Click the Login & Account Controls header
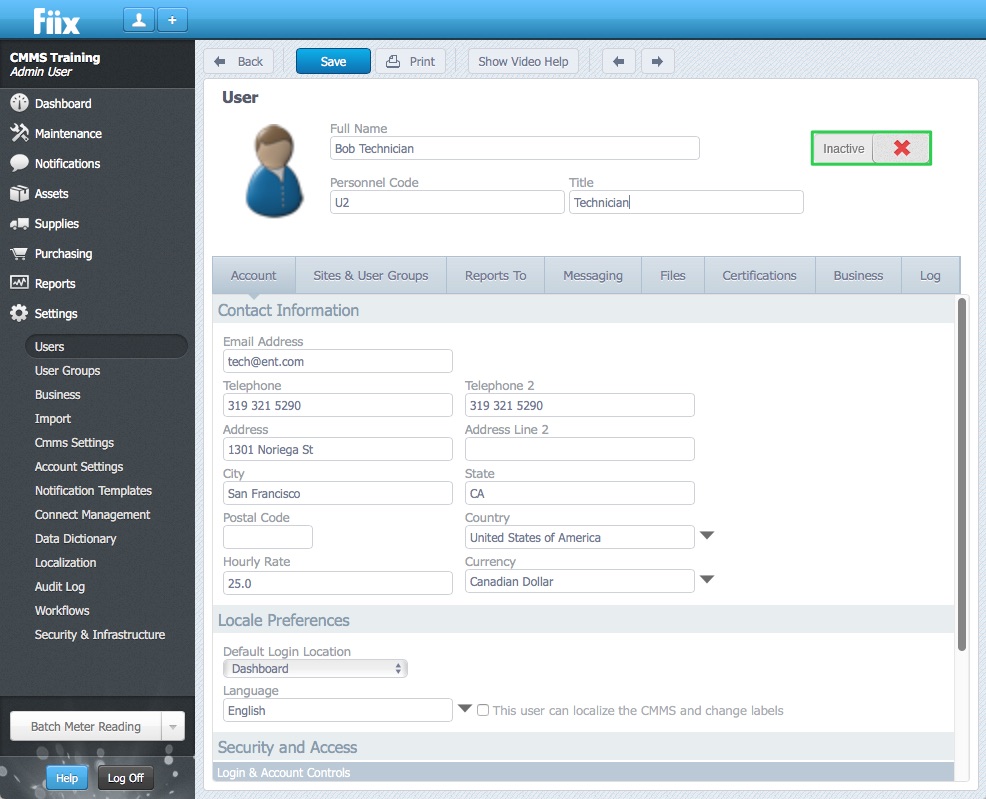Viewport: 986px width, 799px height. tap(584, 773)
